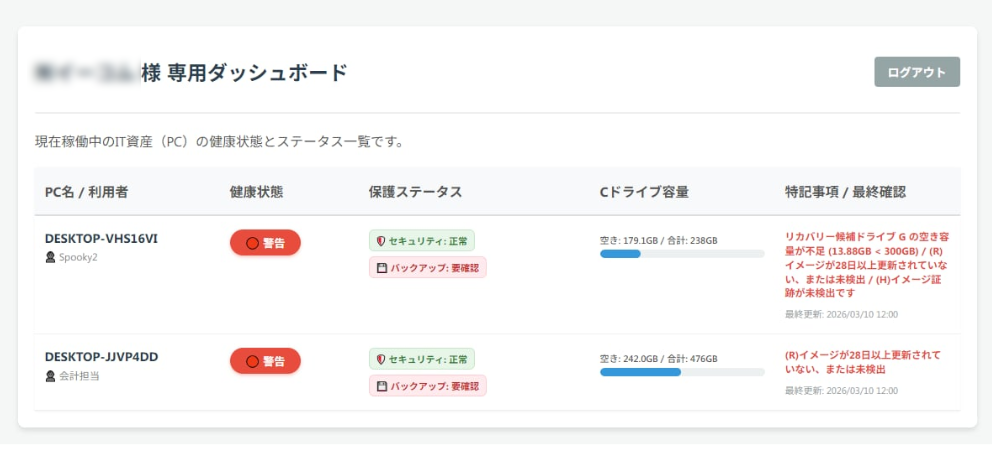
Task: Click the shield icon in DESKTOP-VHS16VI security badge
Action: [x=380, y=241]
